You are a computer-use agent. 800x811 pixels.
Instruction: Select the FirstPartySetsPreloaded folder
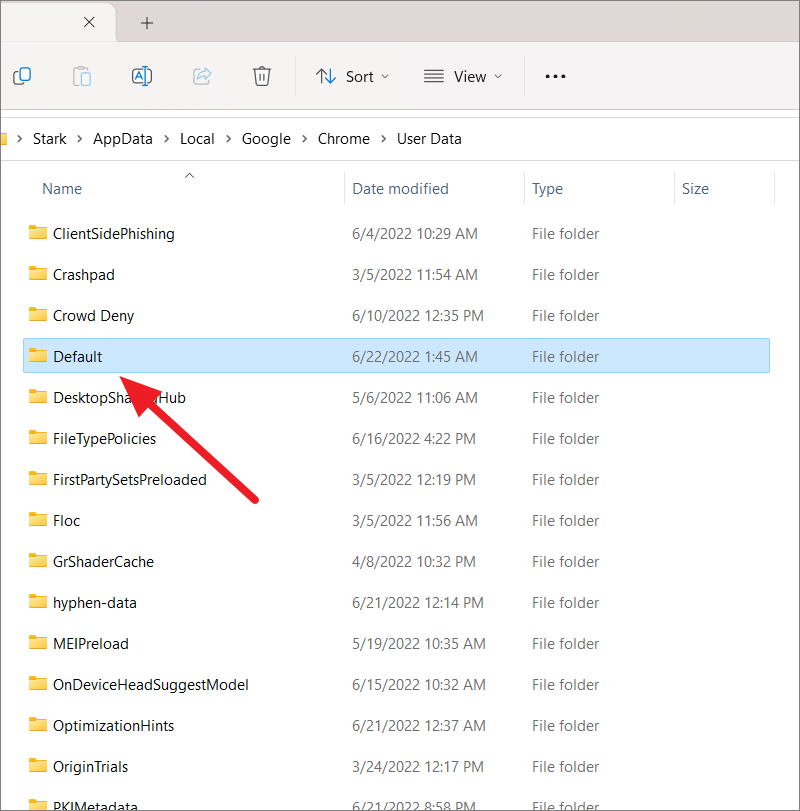(x=396, y=479)
